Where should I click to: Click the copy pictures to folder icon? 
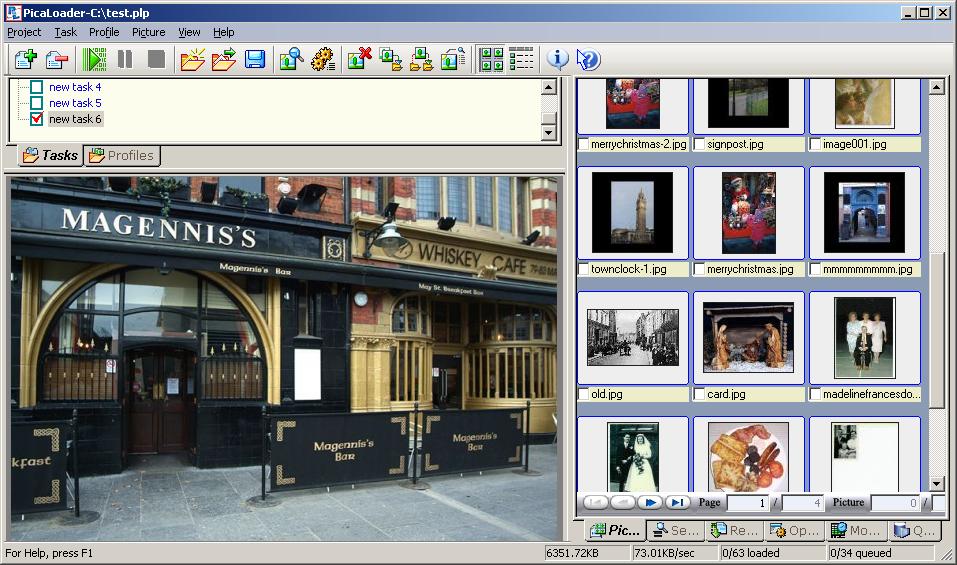[x=391, y=59]
